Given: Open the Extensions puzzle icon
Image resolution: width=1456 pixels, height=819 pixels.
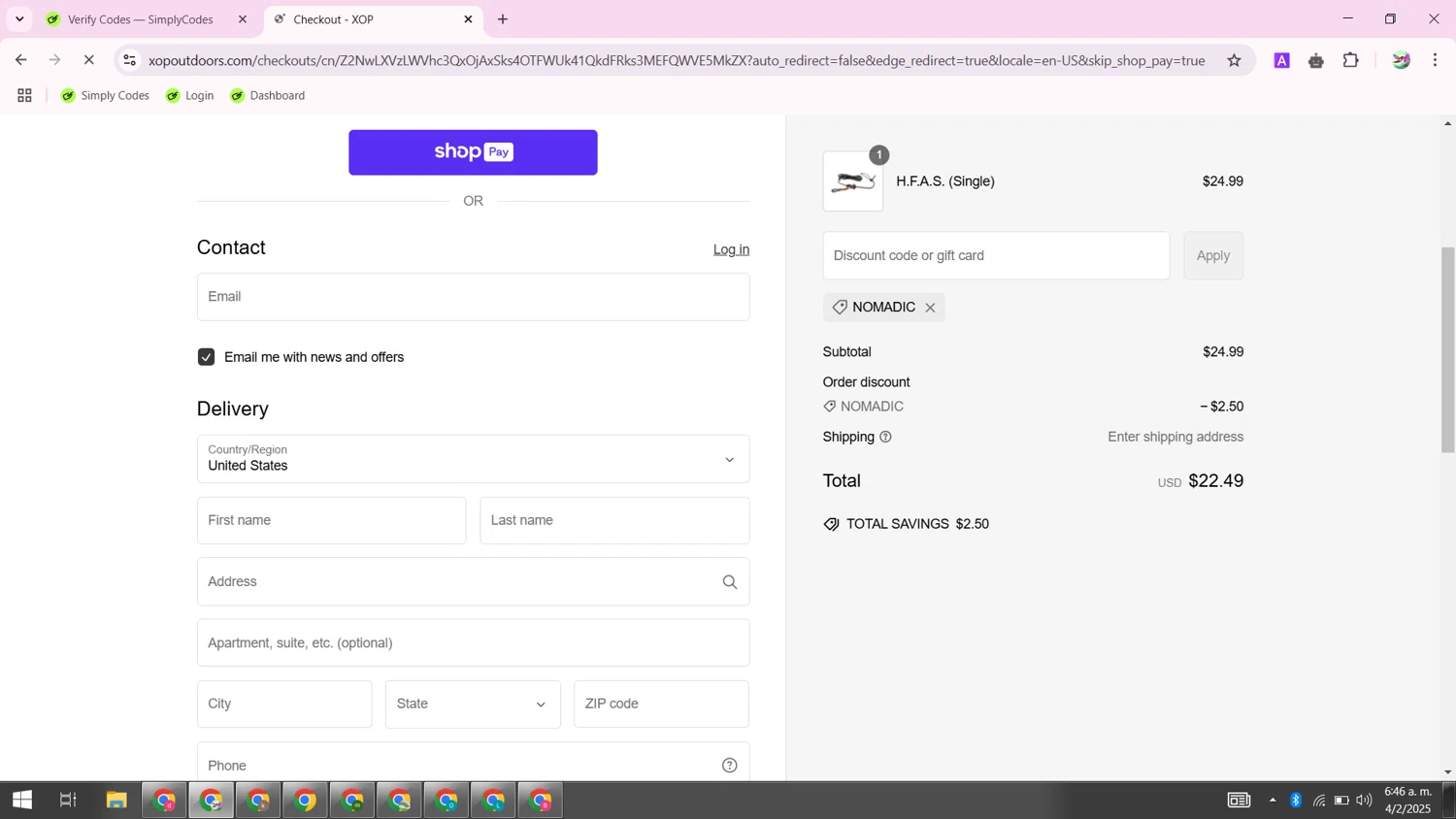Looking at the screenshot, I should pyautogui.click(x=1350, y=60).
